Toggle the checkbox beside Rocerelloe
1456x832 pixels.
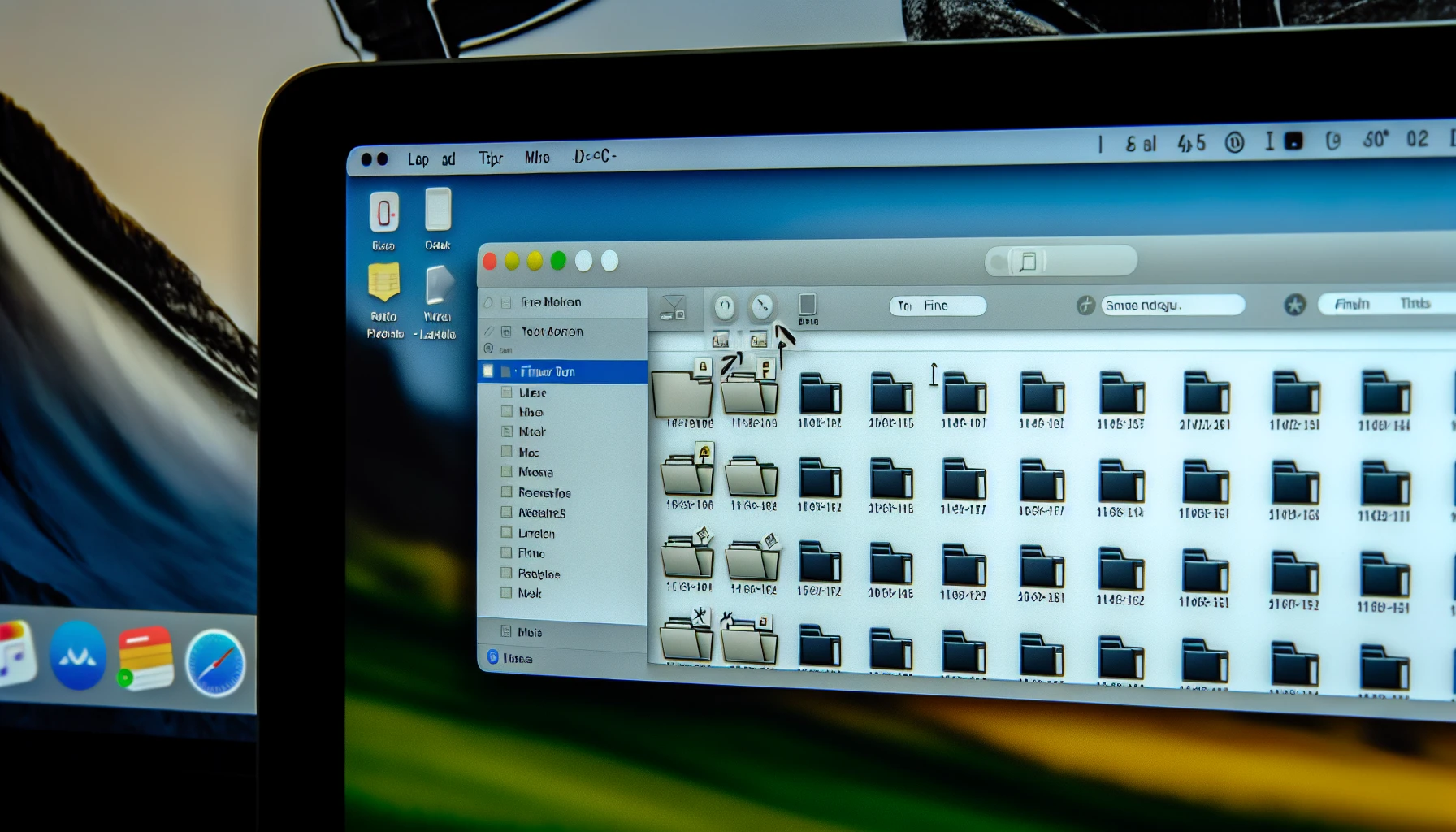507,492
